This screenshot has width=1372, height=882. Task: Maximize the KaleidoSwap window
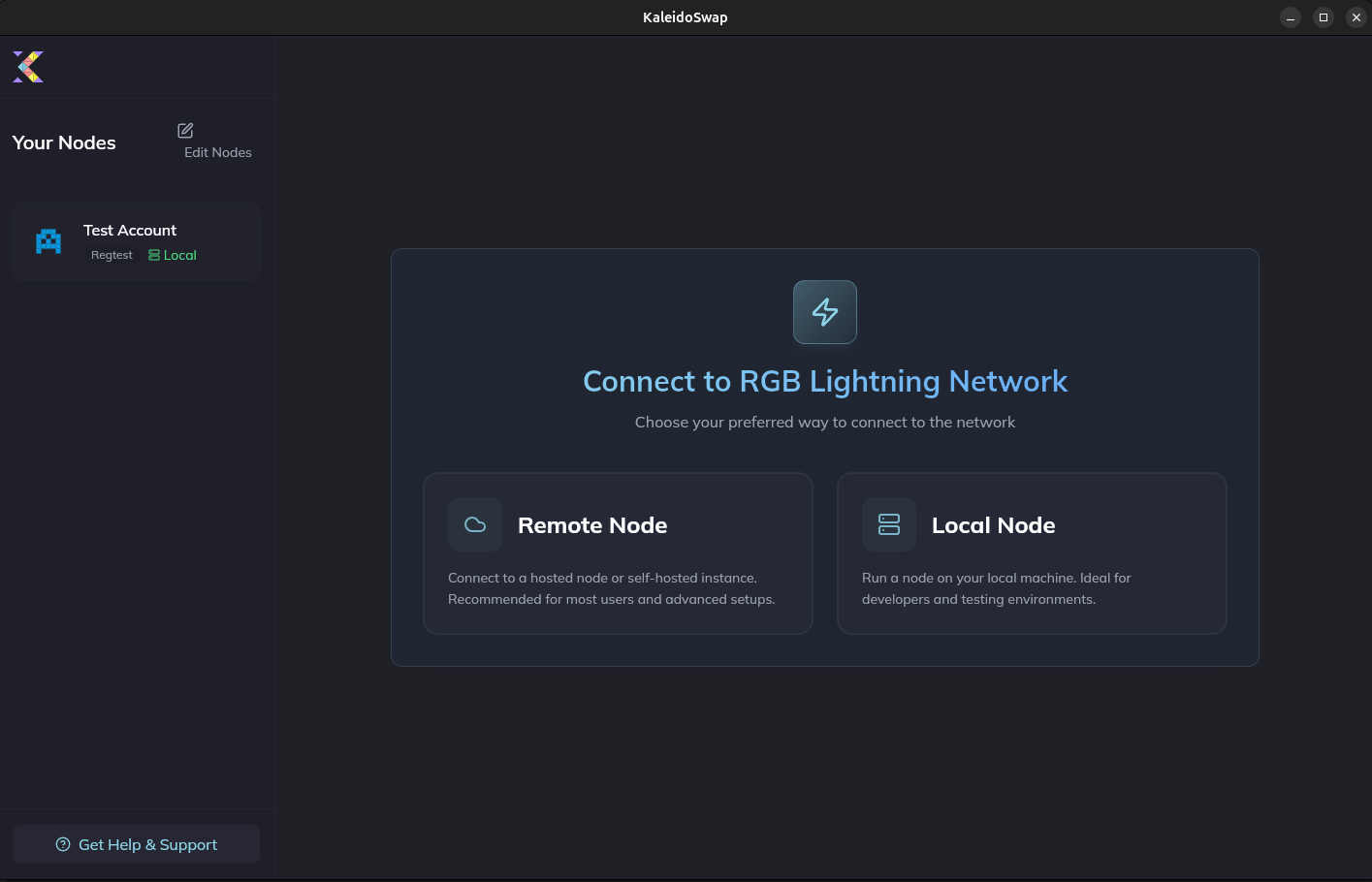pyautogui.click(x=1324, y=17)
